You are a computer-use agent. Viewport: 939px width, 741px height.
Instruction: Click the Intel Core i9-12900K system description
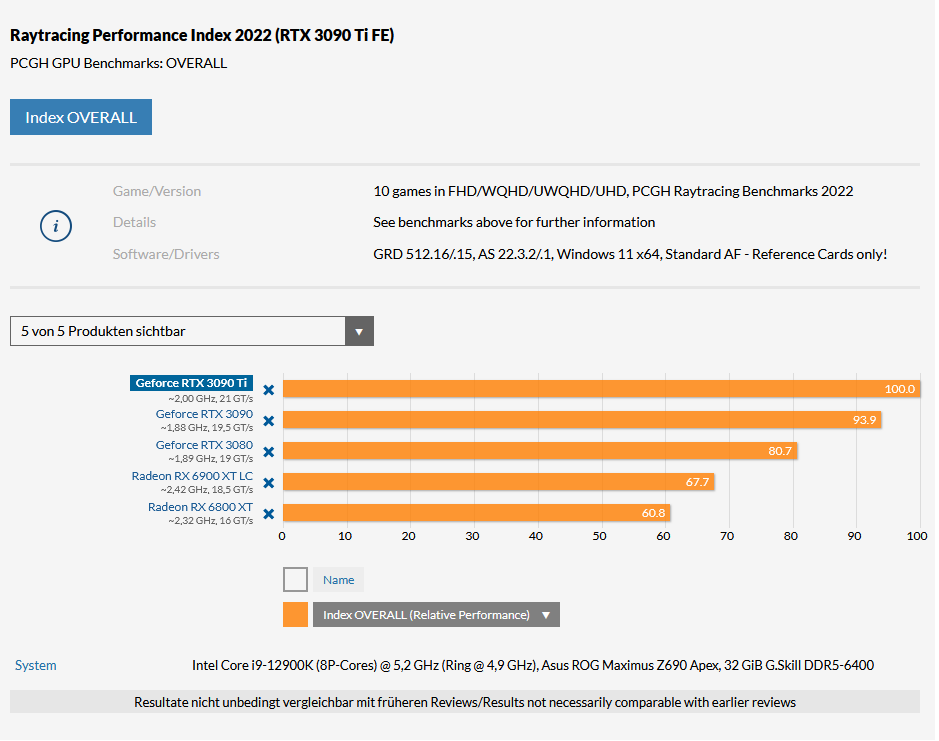[534, 667]
